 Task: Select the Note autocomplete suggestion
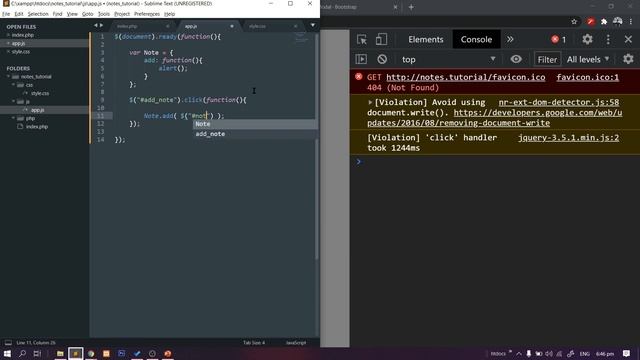(x=255, y=124)
